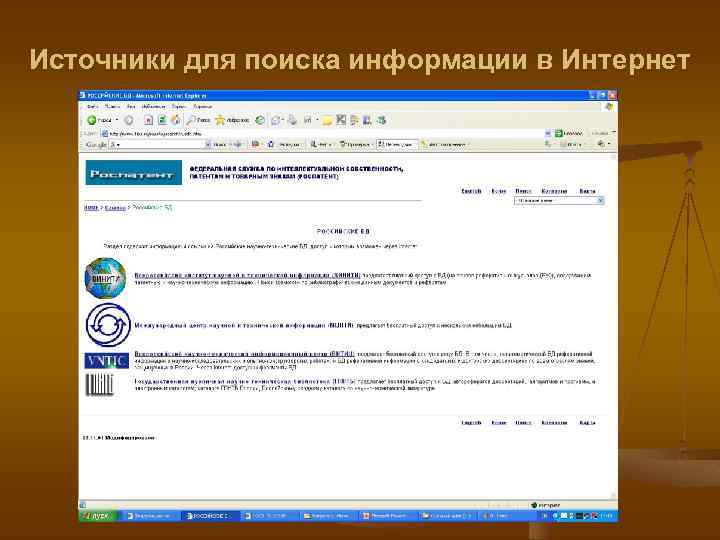Click the system tray clock
720x540 pixels.
click(x=606, y=516)
